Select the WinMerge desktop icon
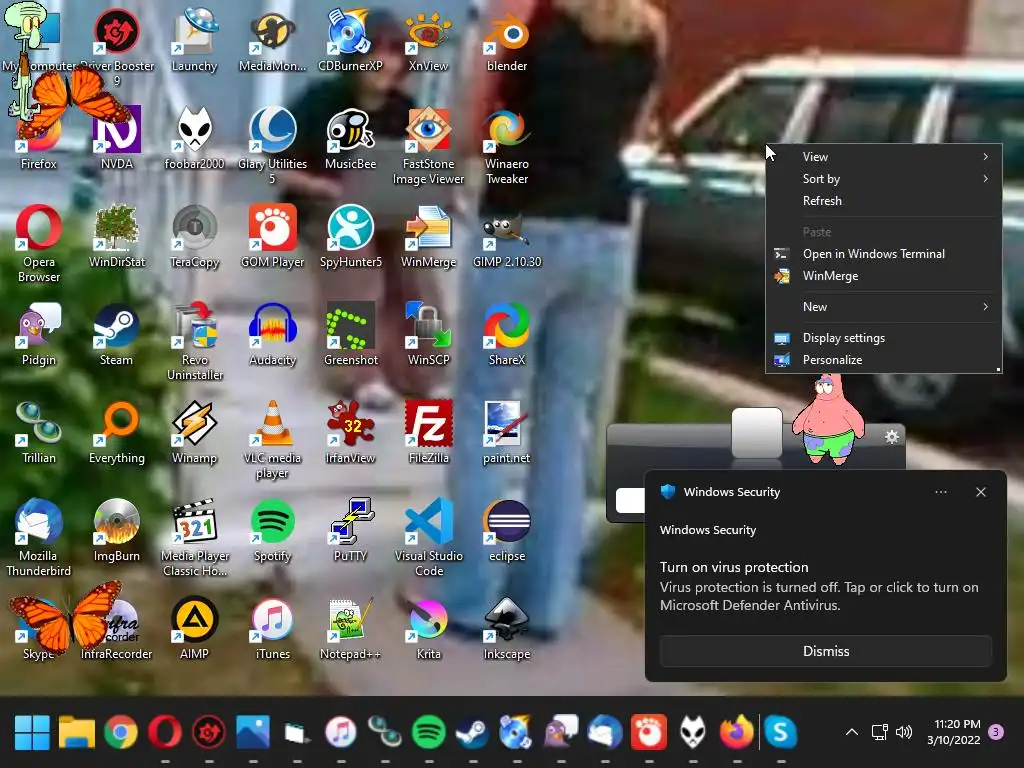 point(428,235)
